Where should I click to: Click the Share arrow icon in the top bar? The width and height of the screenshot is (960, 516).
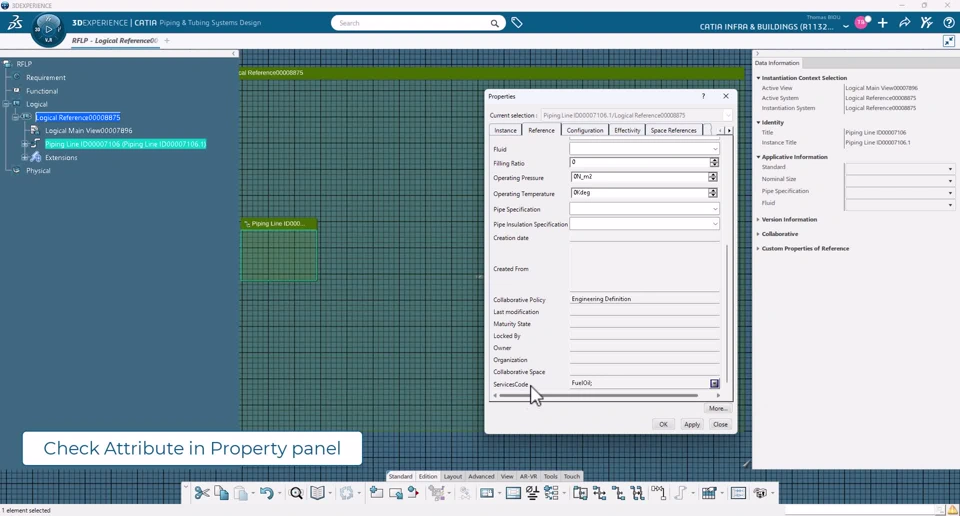point(904,23)
